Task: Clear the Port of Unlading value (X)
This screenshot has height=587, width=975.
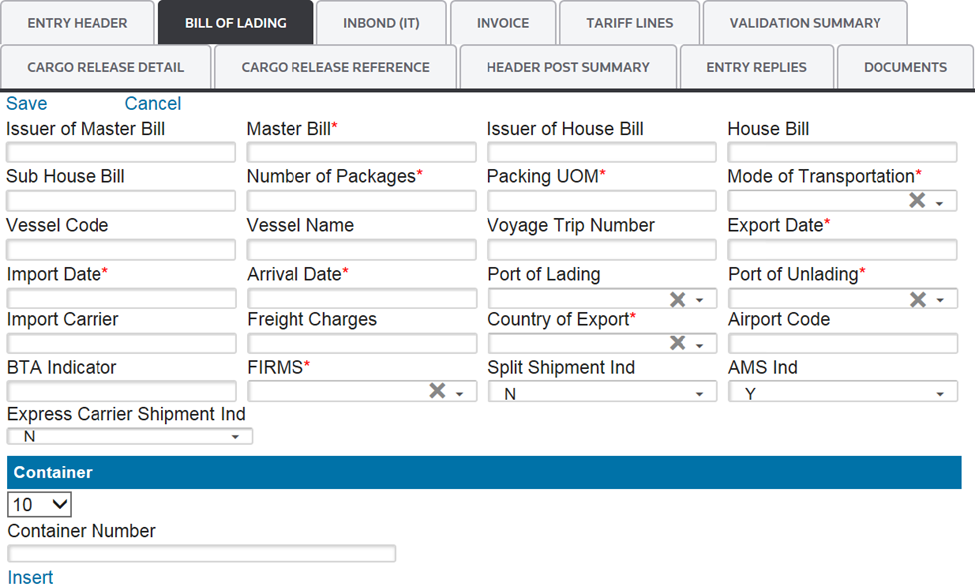Action: (x=917, y=299)
